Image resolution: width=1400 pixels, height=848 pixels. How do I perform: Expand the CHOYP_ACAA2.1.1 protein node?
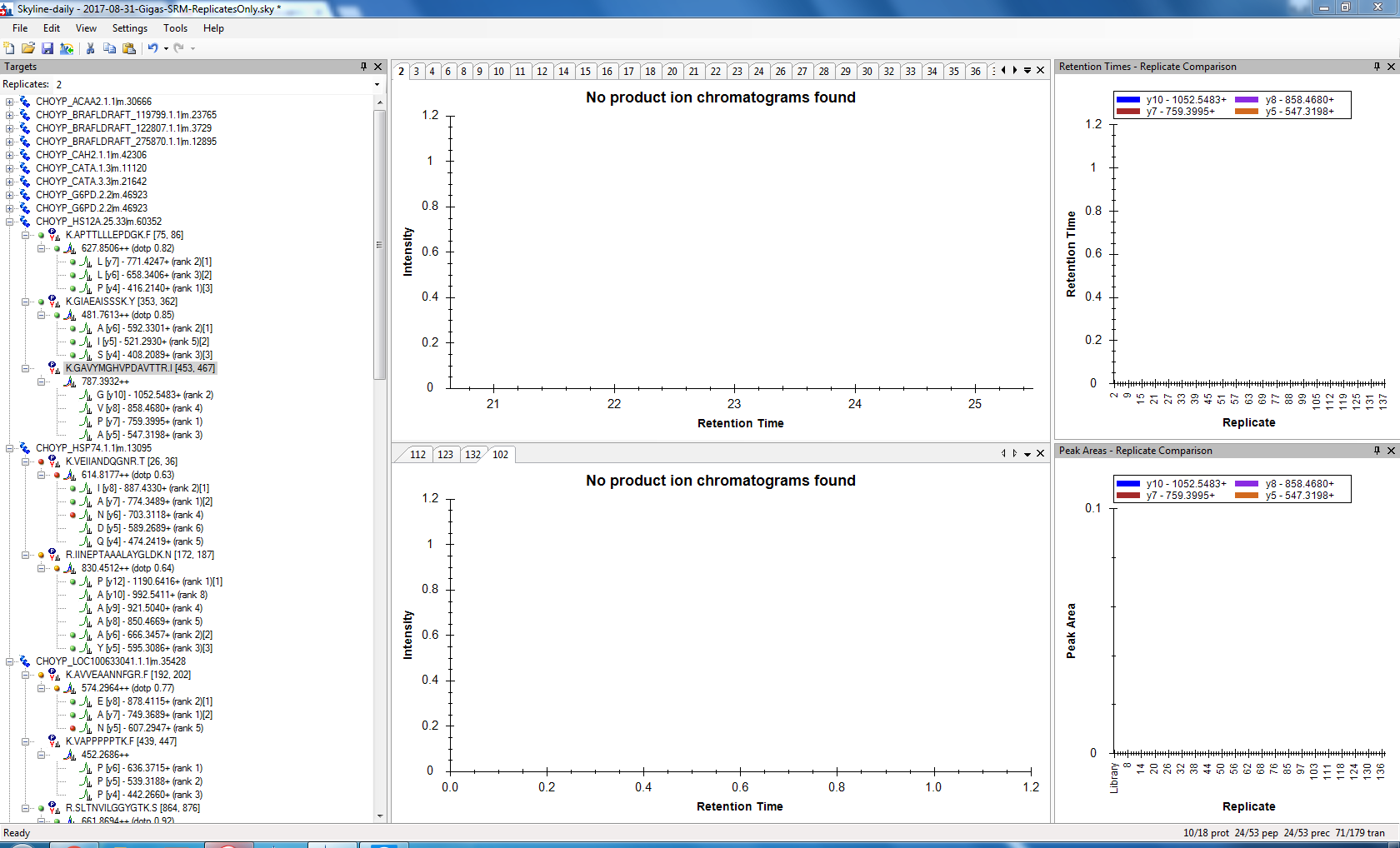[x=10, y=102]
